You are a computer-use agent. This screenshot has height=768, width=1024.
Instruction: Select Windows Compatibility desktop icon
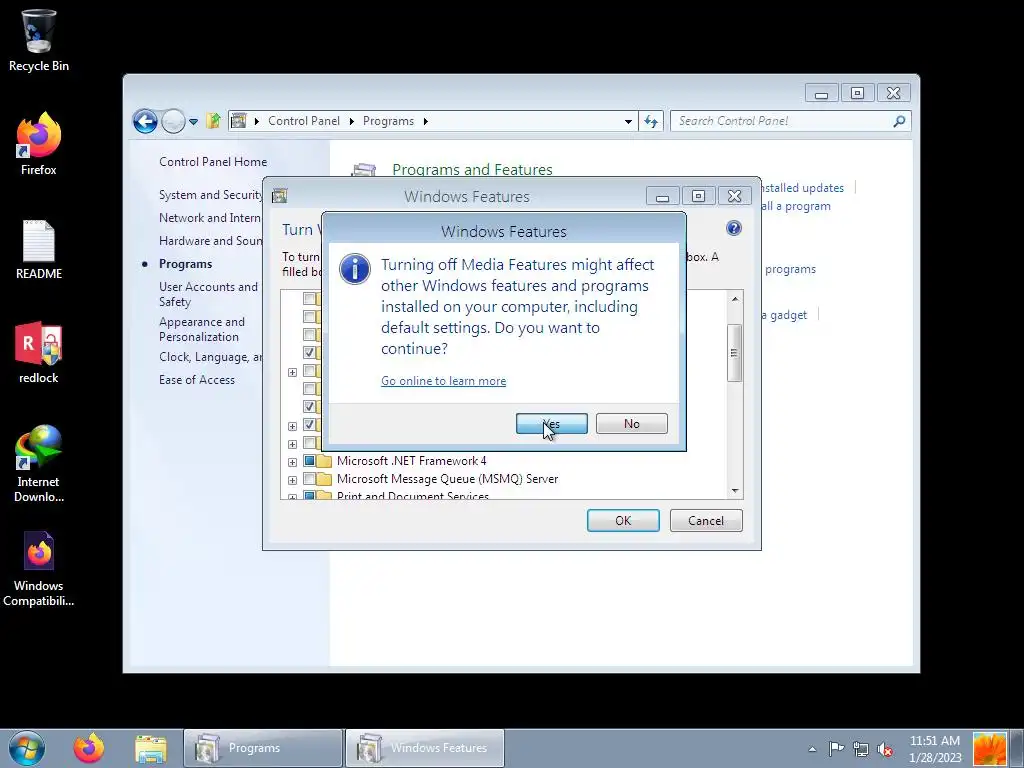[39, 568]
